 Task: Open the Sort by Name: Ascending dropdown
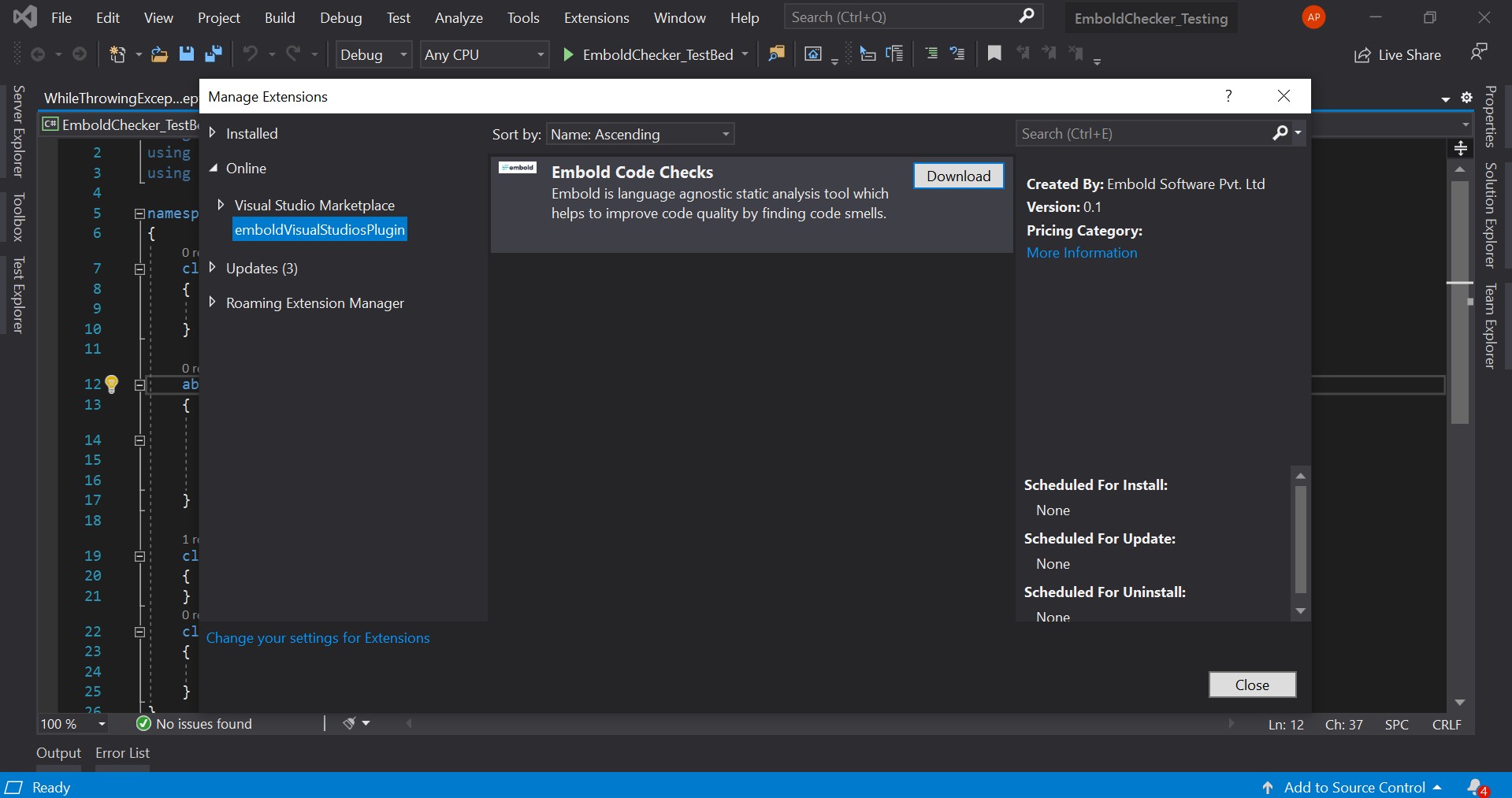[x=641, y=134]
